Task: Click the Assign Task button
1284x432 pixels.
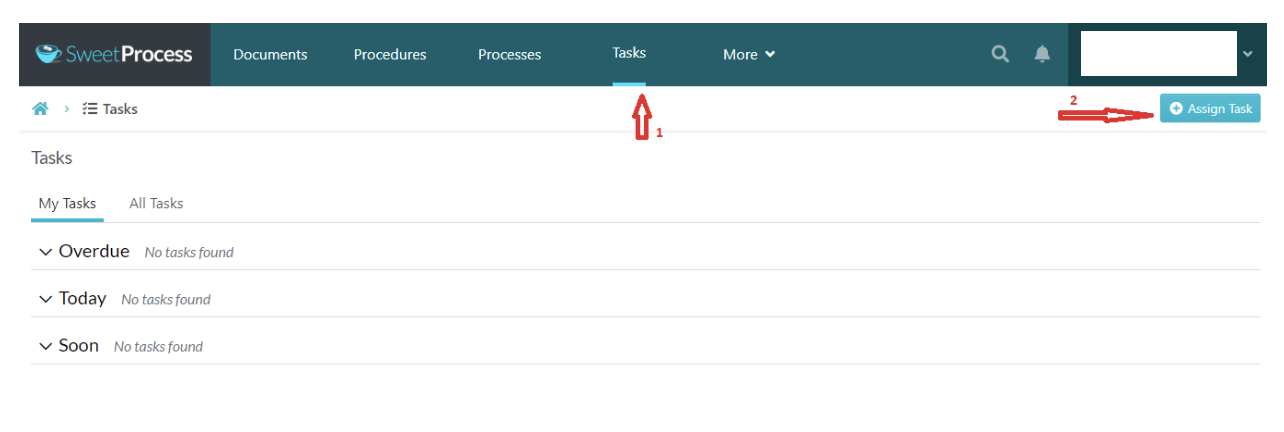Action: (1210, 109)
